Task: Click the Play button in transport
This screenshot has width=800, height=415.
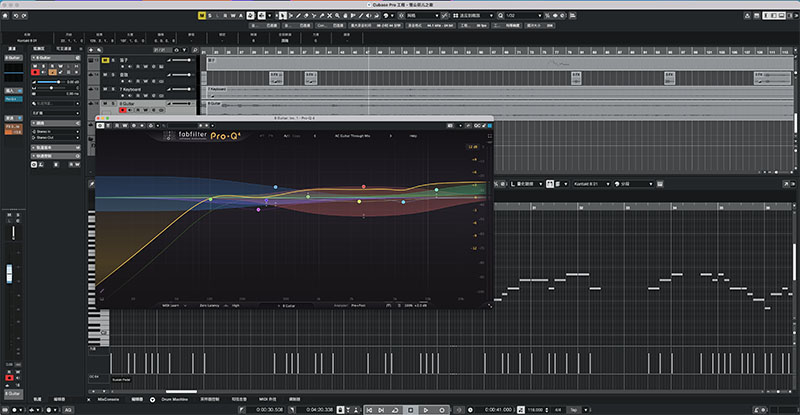Action: point(426,410)
